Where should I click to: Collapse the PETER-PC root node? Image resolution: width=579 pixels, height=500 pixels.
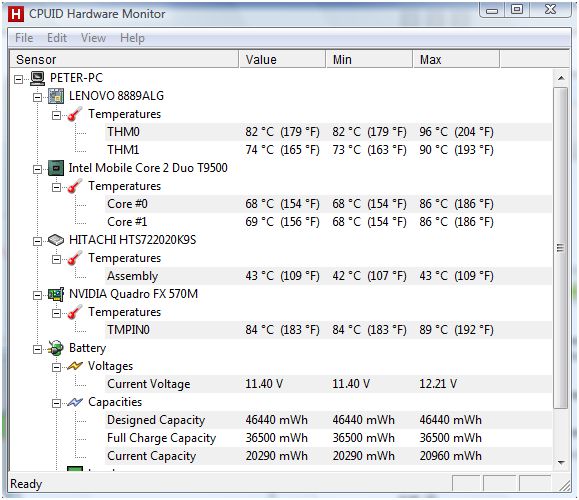18,79
